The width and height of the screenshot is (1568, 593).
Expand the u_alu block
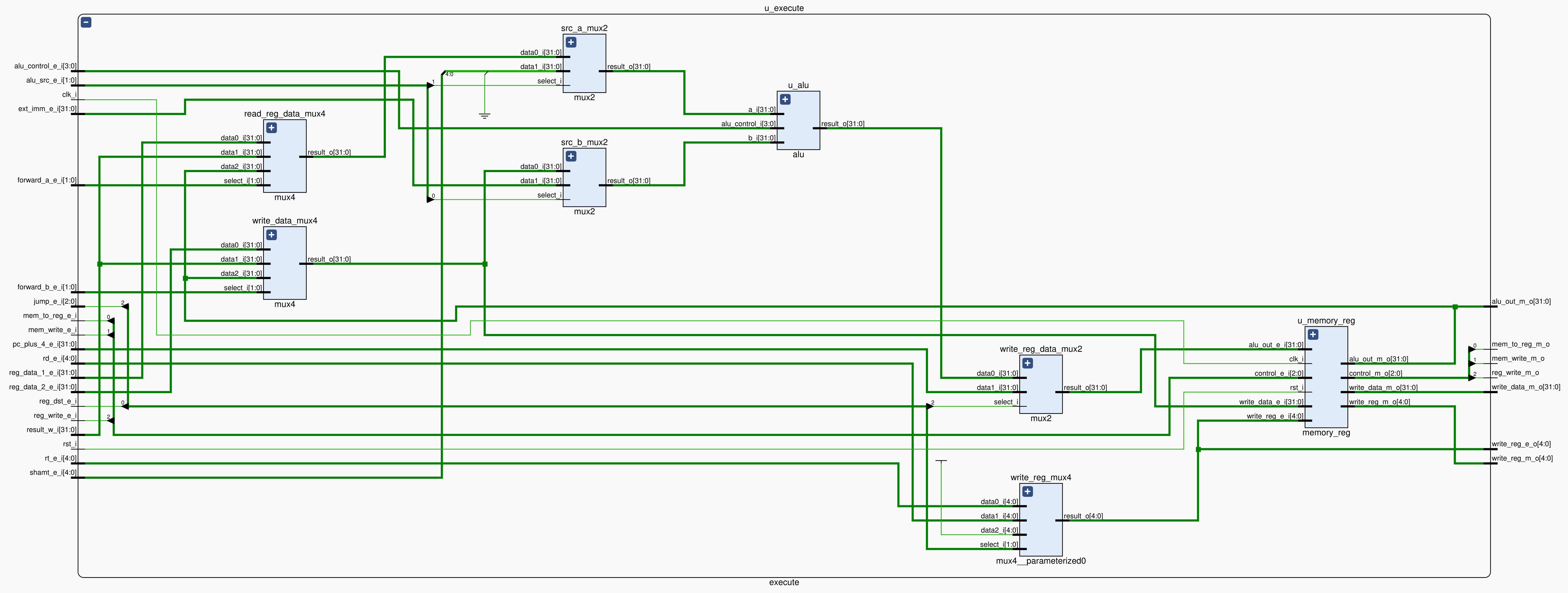pos(785,99)
